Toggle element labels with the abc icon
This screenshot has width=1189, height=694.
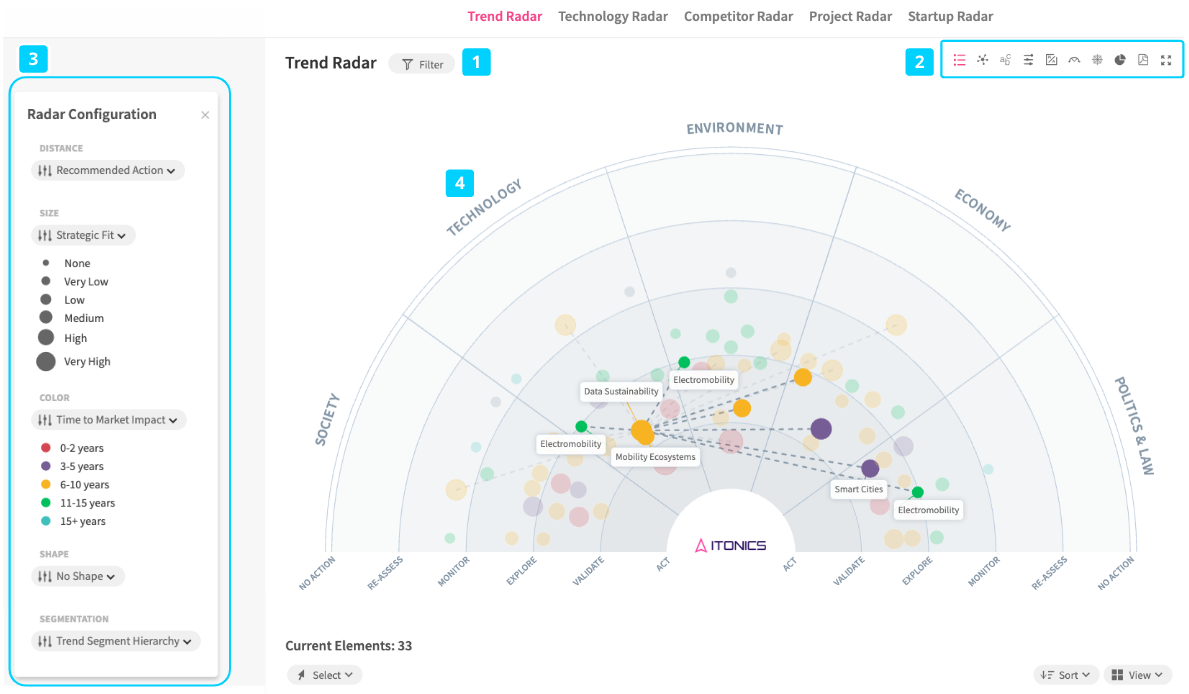[1005, 60]
